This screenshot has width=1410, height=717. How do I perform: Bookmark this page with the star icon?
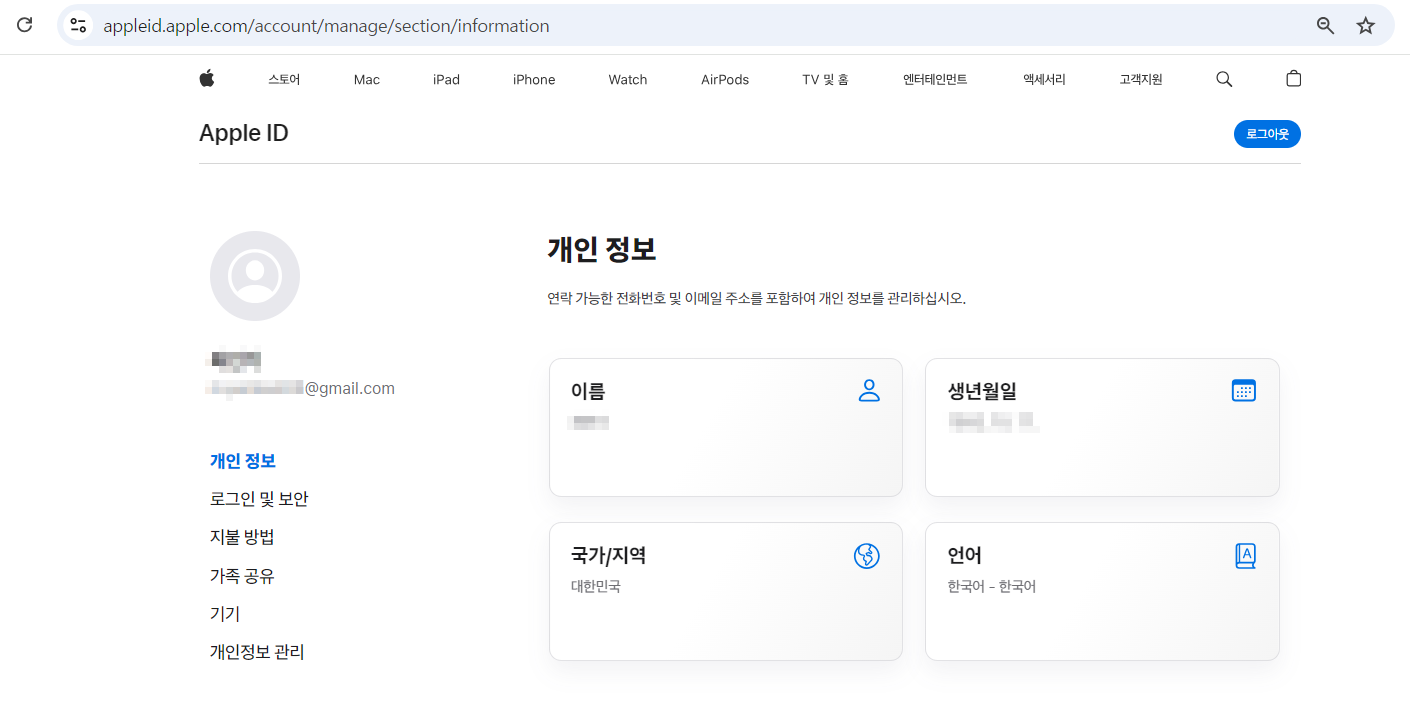tap(1366, 26)
